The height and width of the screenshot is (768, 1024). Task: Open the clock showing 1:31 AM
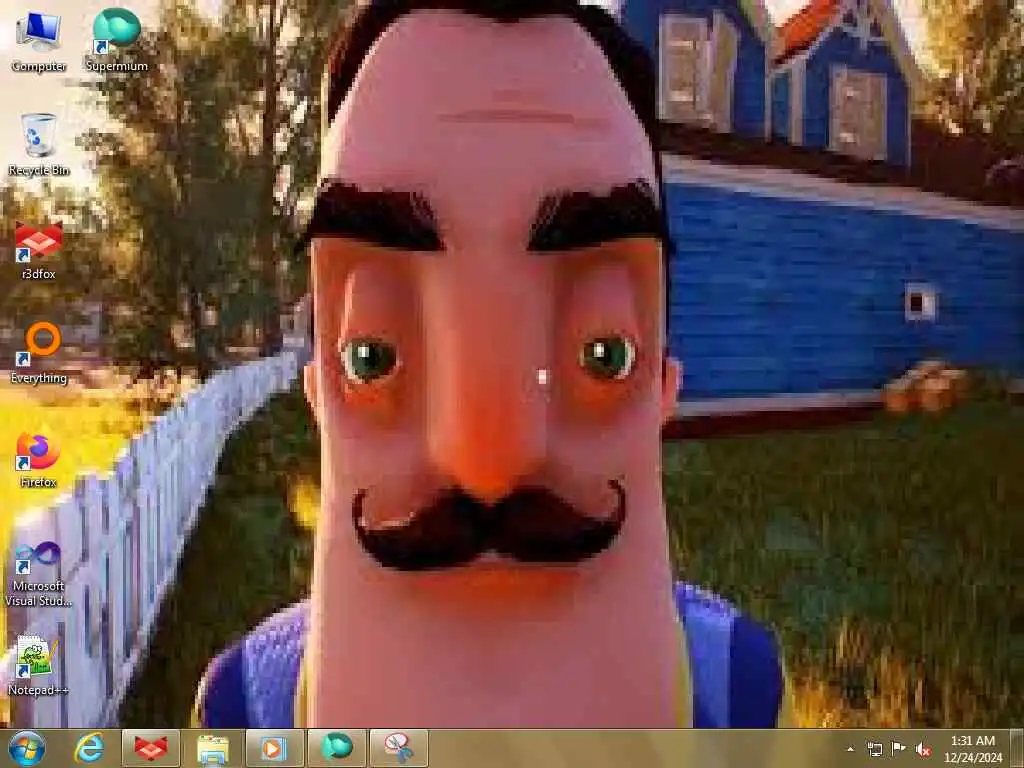(972, 749)
